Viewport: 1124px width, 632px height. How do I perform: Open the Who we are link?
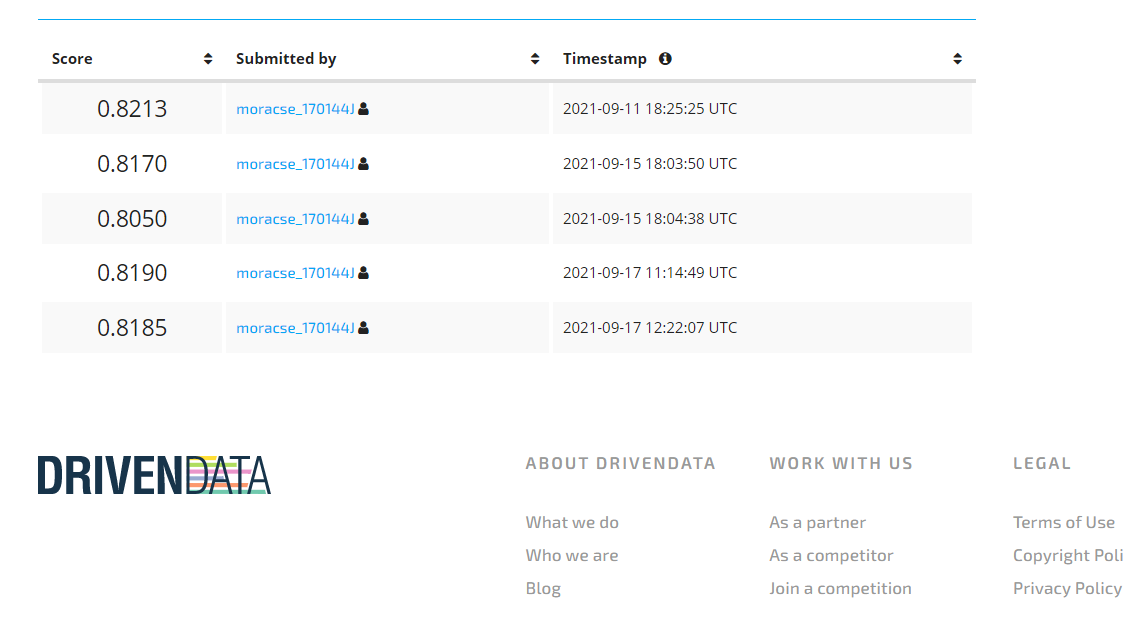tap(572, 555)
